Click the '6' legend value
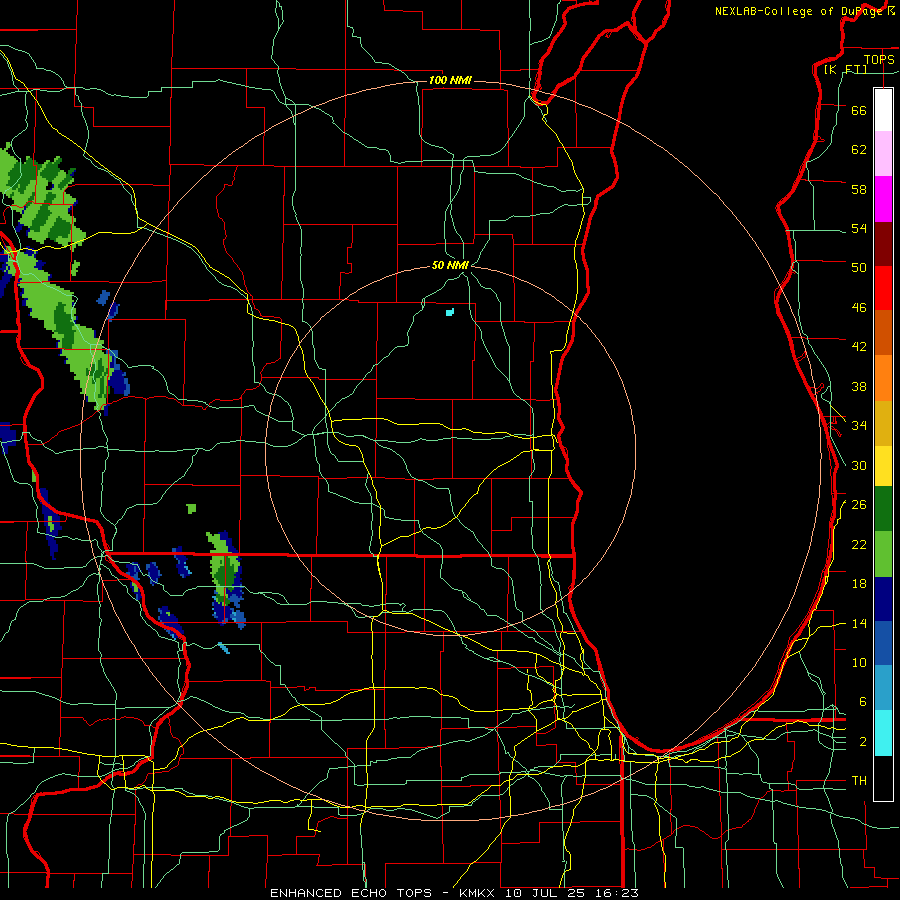 pos(863,702)
